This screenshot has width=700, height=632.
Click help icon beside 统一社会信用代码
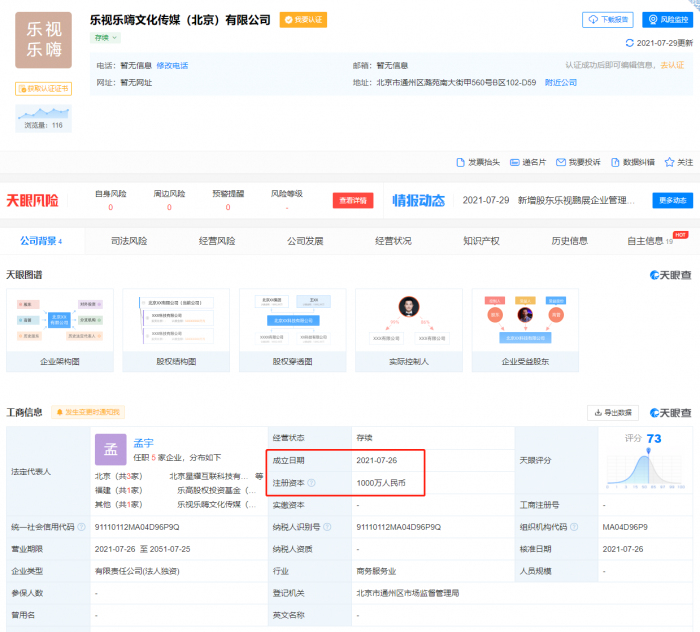82,527
